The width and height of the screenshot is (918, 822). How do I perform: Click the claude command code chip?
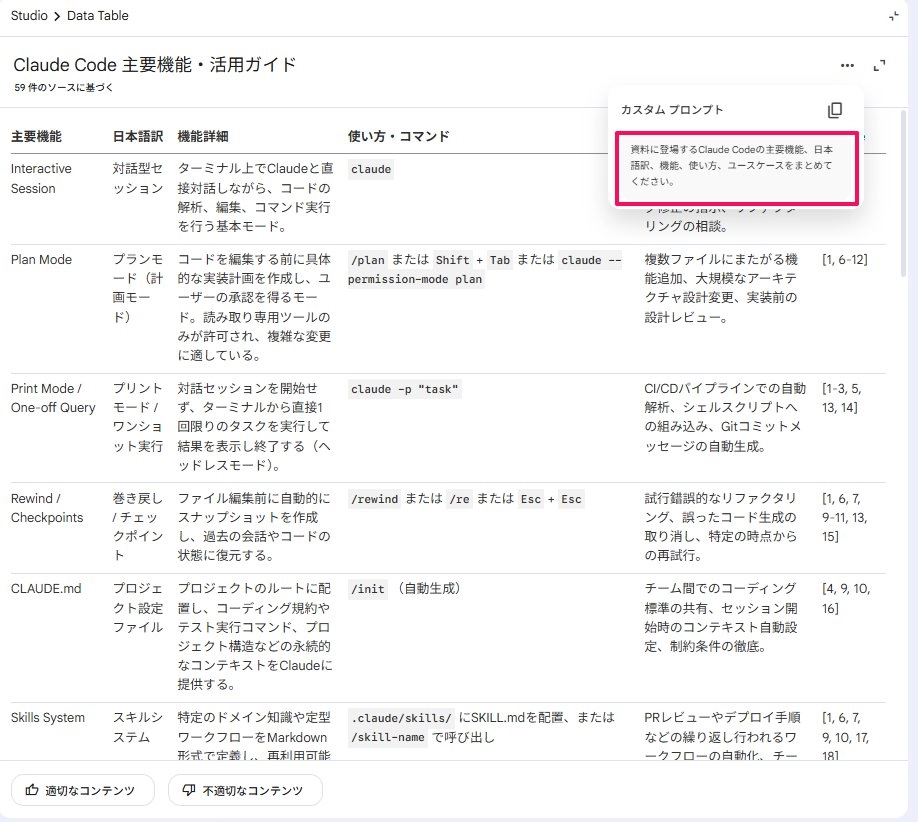(x=371, y=169)
